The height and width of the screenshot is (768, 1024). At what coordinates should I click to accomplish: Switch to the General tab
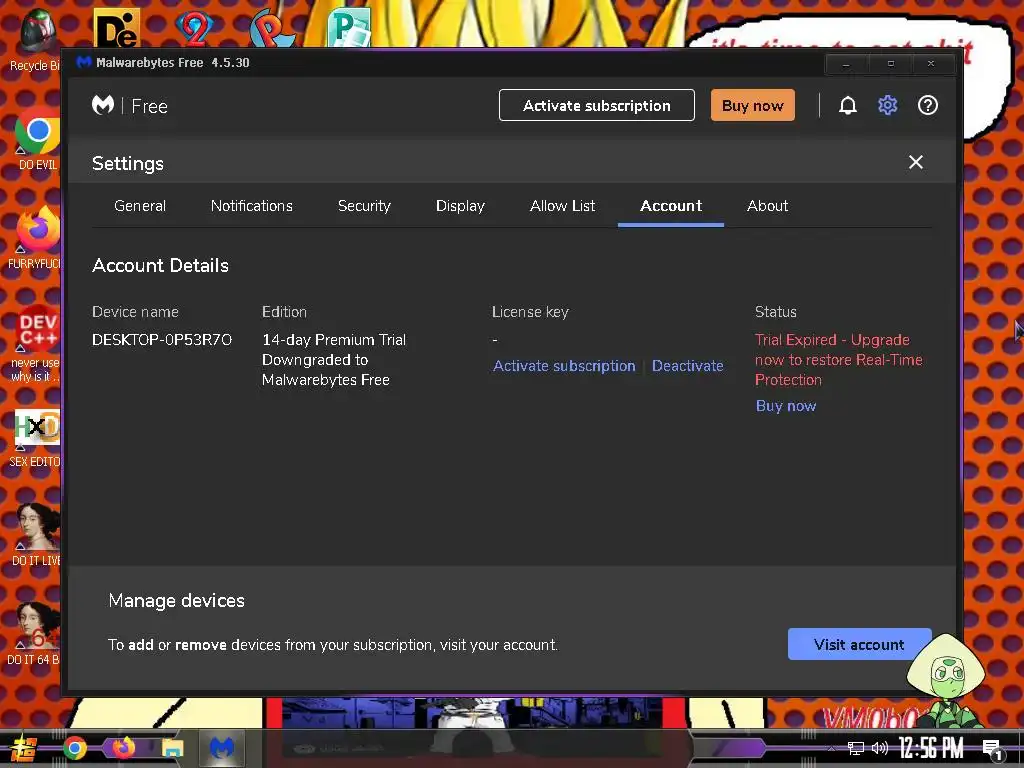coord(140,206)
